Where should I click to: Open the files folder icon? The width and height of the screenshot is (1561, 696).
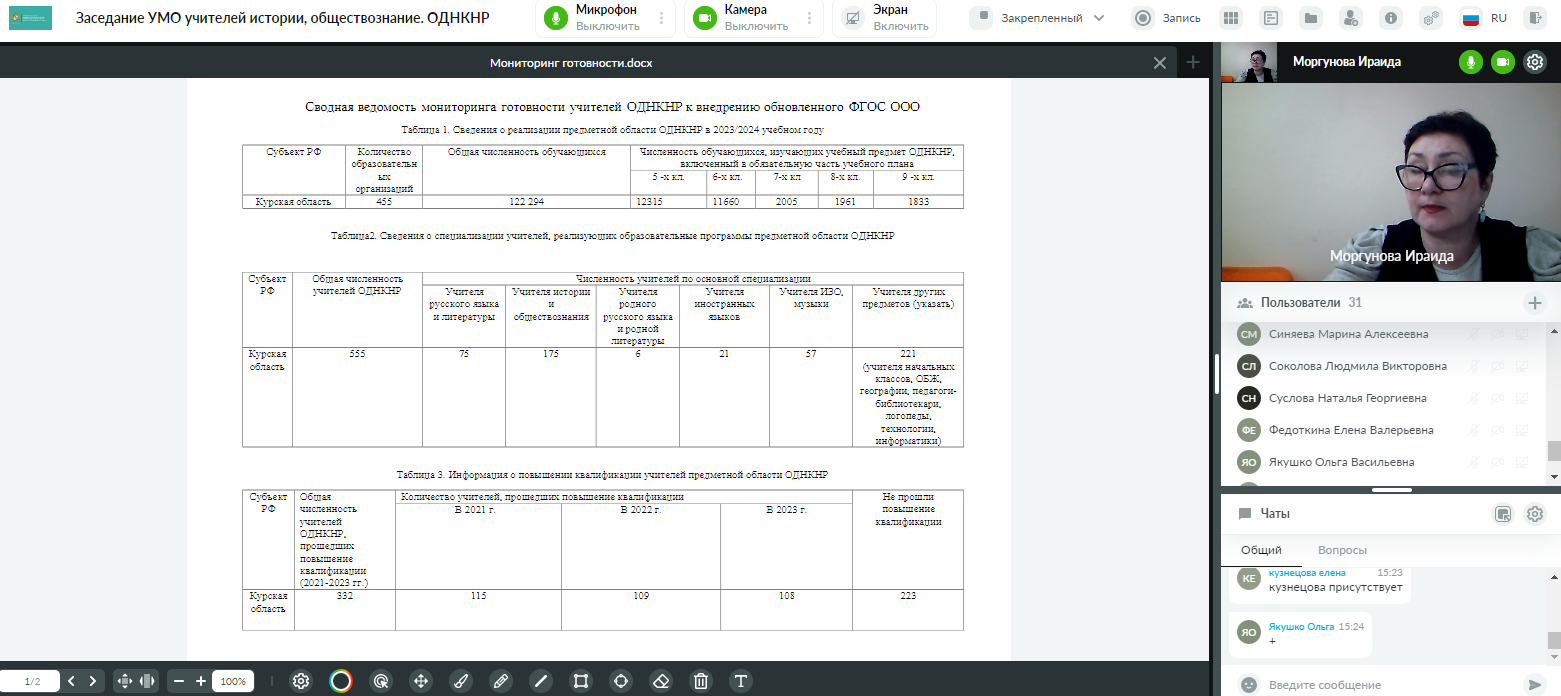point(1311,18)
